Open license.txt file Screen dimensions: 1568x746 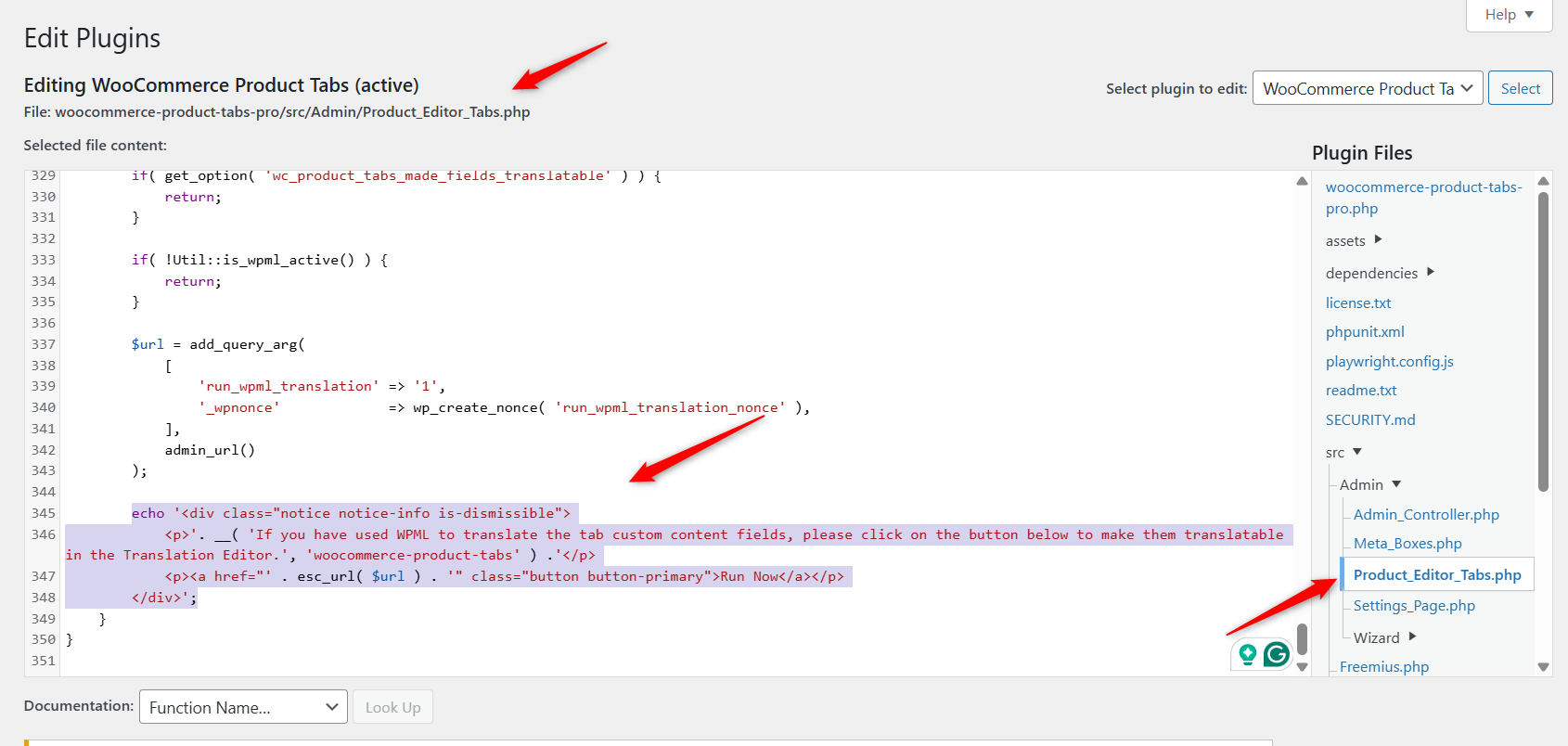coord(1358,302)
